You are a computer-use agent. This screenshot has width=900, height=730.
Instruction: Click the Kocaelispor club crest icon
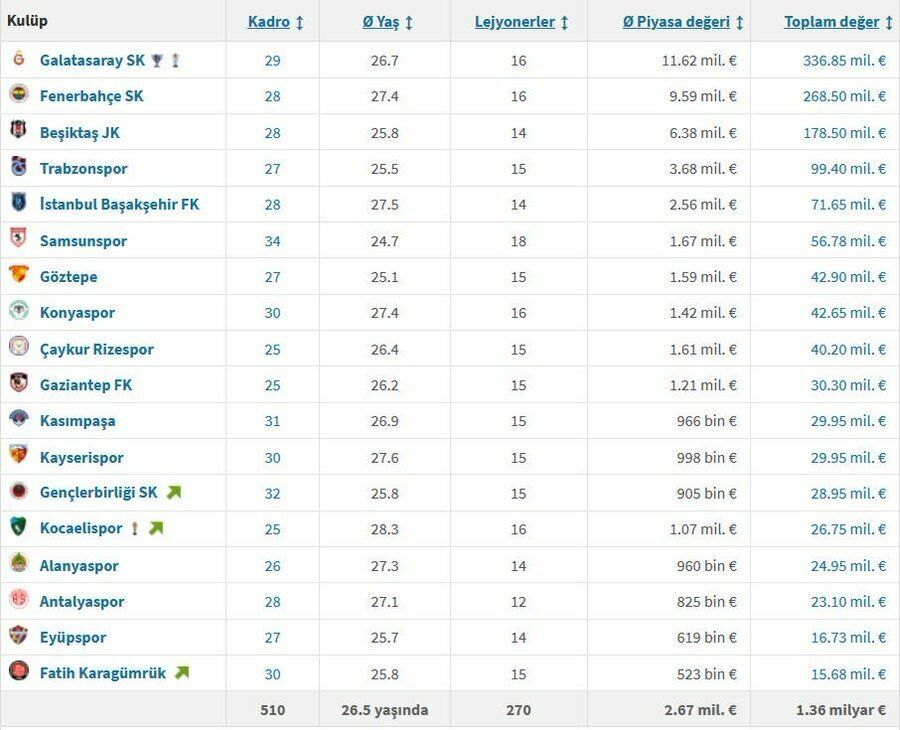[x=19, y=526]
